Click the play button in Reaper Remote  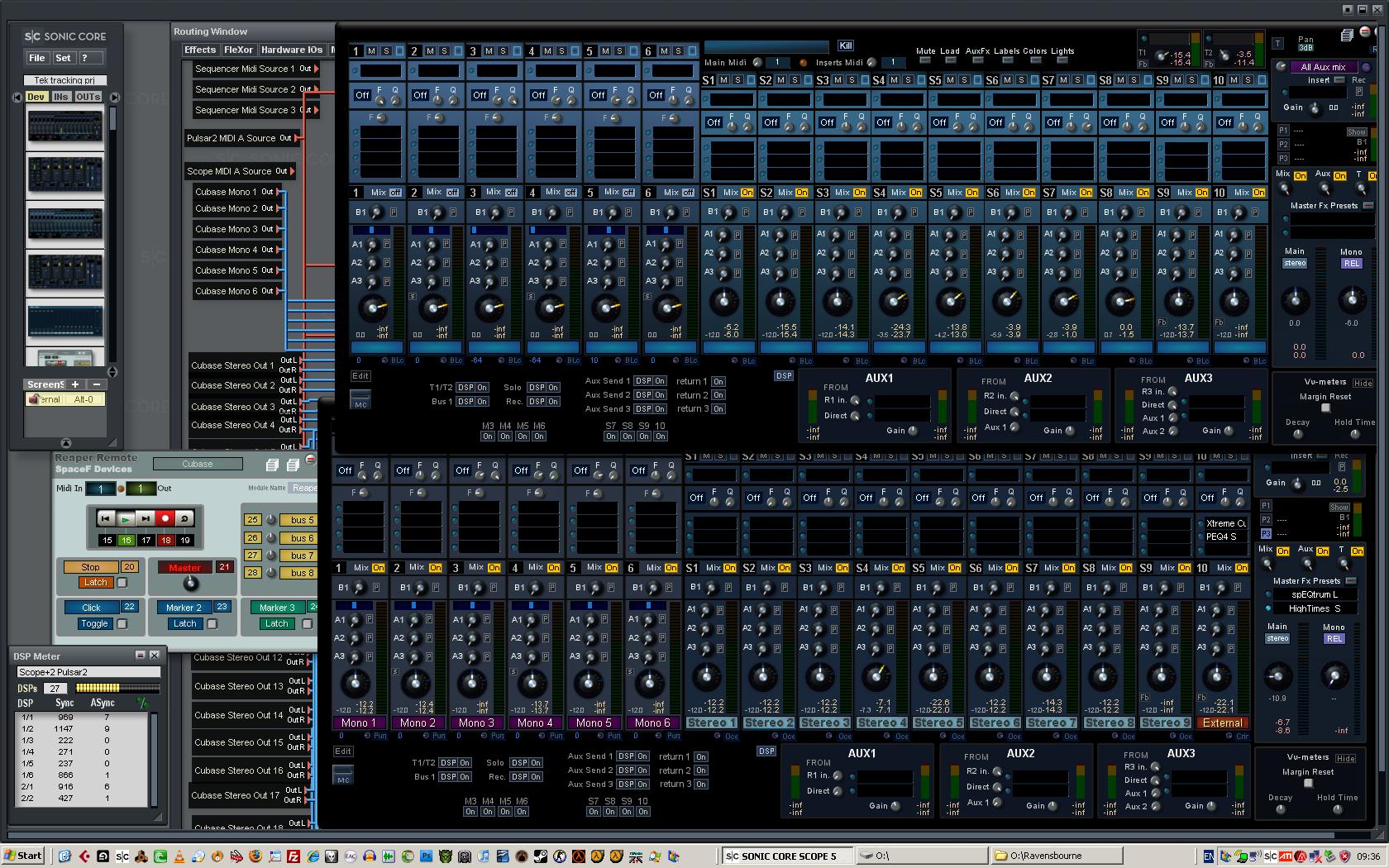click(125, 518)
